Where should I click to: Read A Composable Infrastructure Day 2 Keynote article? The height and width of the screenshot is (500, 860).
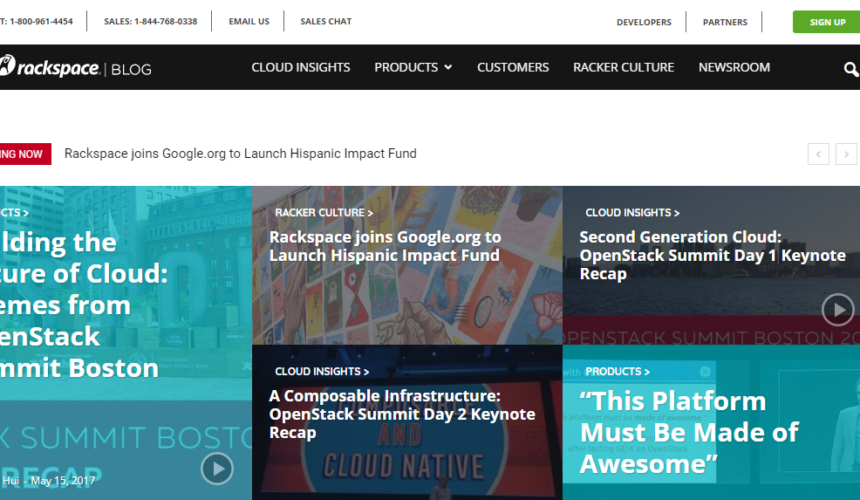pyautogui.click(x=402, y=414)
